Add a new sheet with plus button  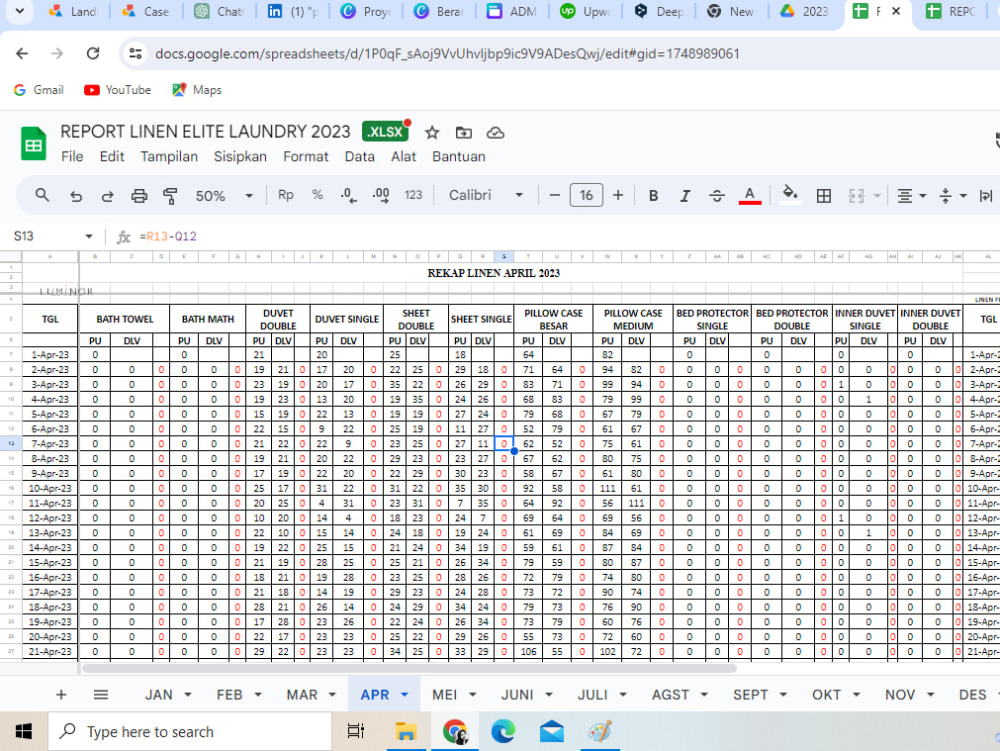click(61, 695)
